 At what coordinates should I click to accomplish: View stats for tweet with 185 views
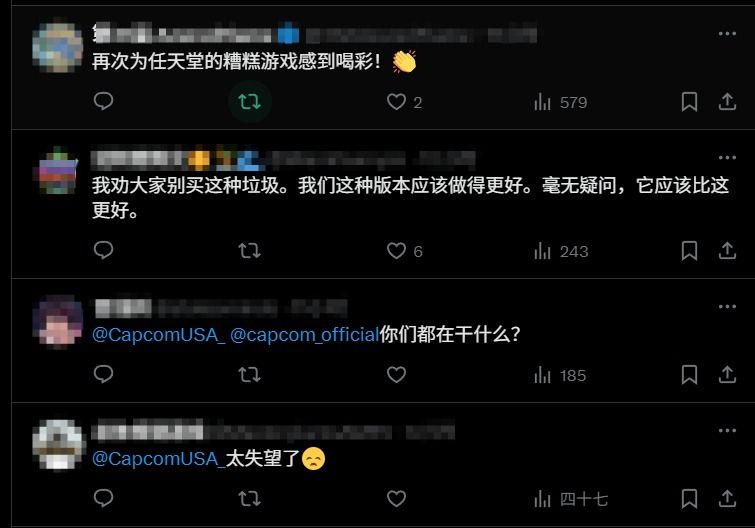pos(560,375)
